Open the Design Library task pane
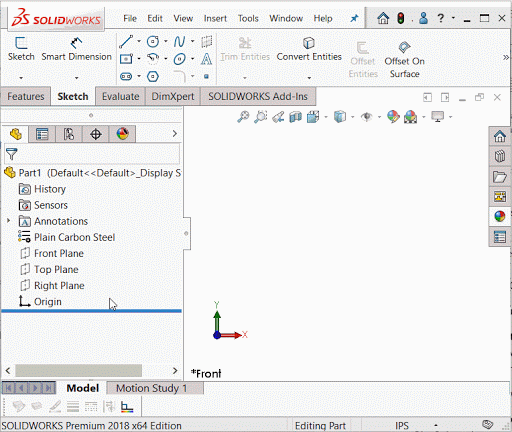 click(x=500, y=156)
